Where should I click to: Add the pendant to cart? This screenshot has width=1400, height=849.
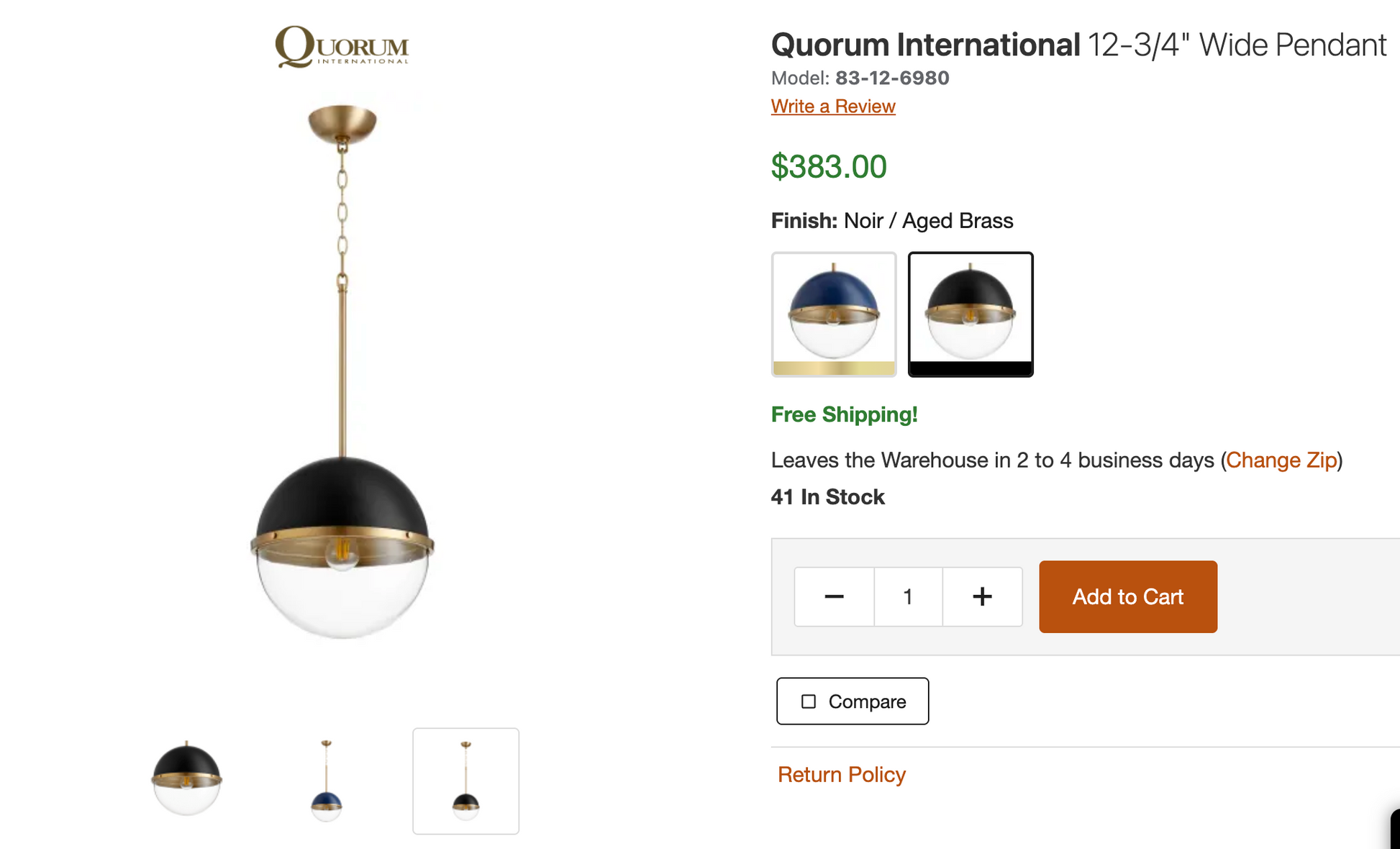tap(1127, 596)
